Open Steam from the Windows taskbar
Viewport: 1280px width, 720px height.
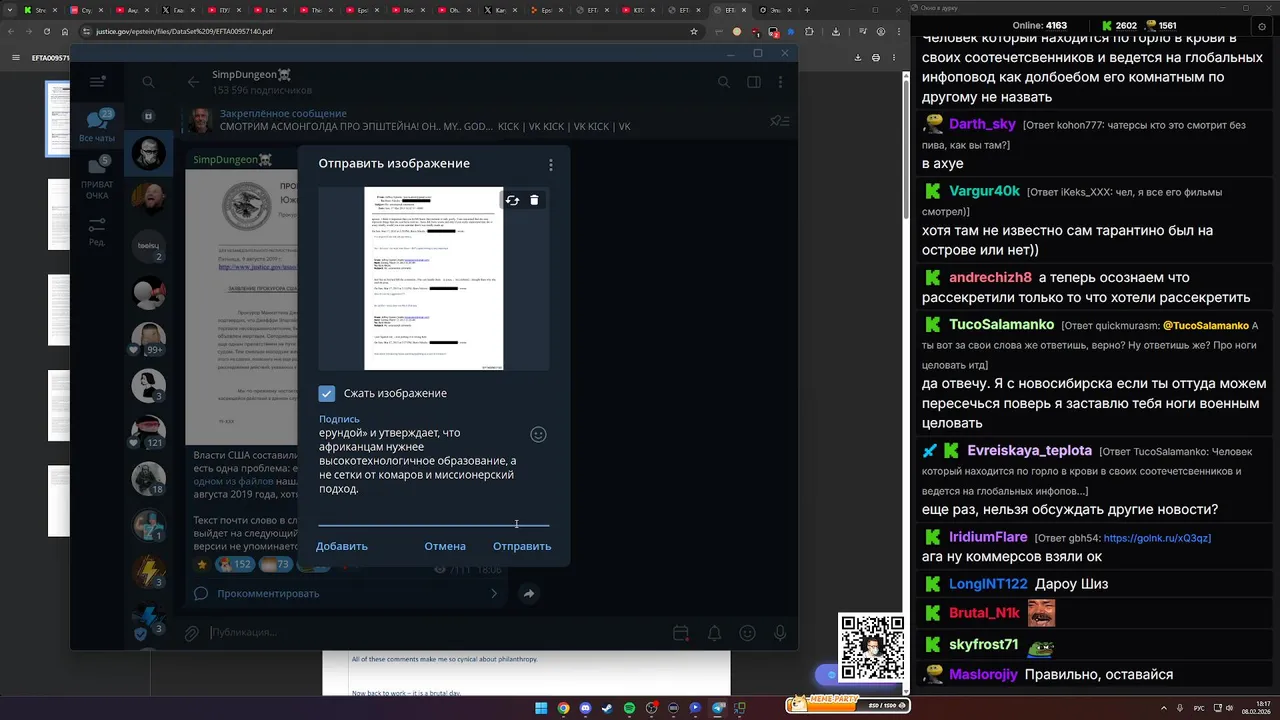pyautogui.click(x=607, y=708)
